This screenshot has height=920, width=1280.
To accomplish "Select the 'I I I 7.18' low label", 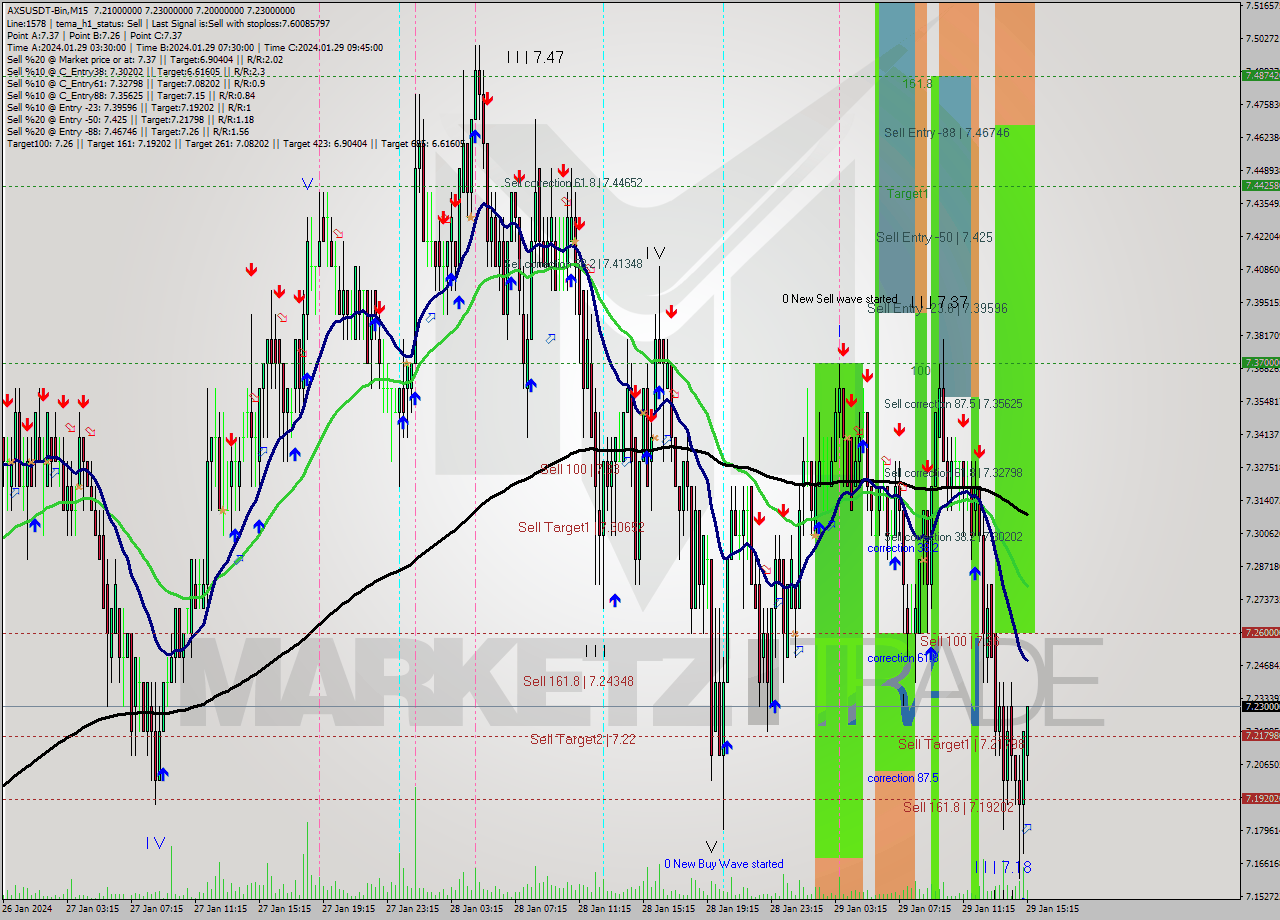I will (x=1003, y=867).
